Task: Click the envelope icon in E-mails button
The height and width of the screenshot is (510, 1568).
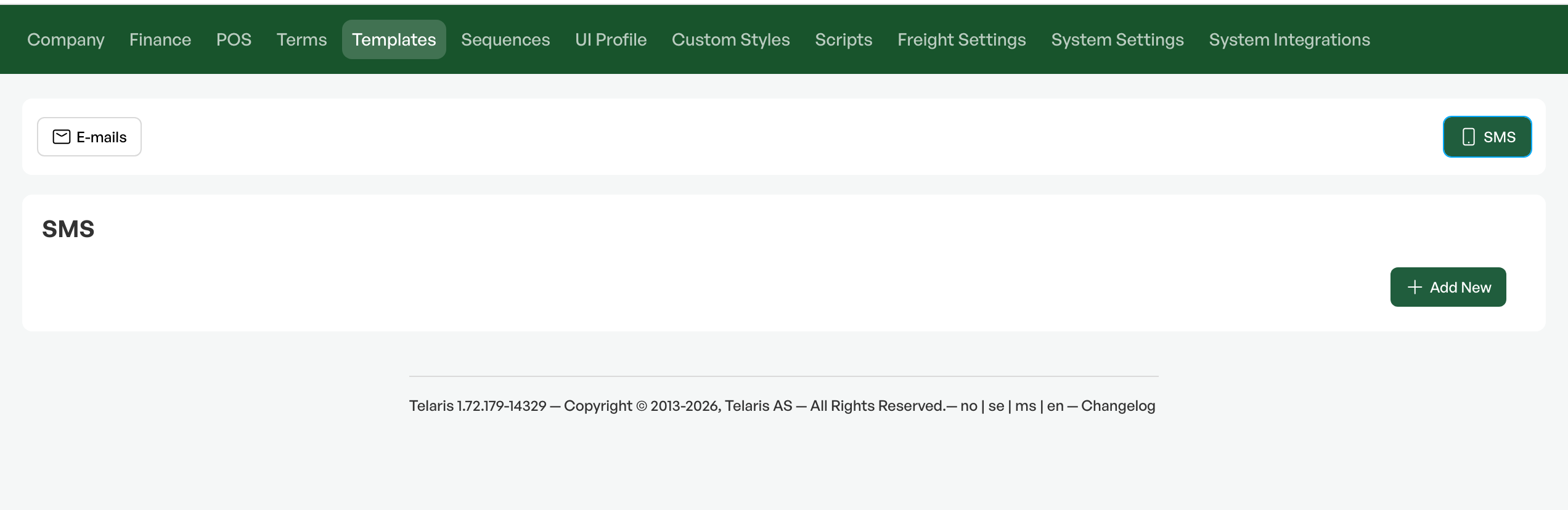Action: pos(62,137)
